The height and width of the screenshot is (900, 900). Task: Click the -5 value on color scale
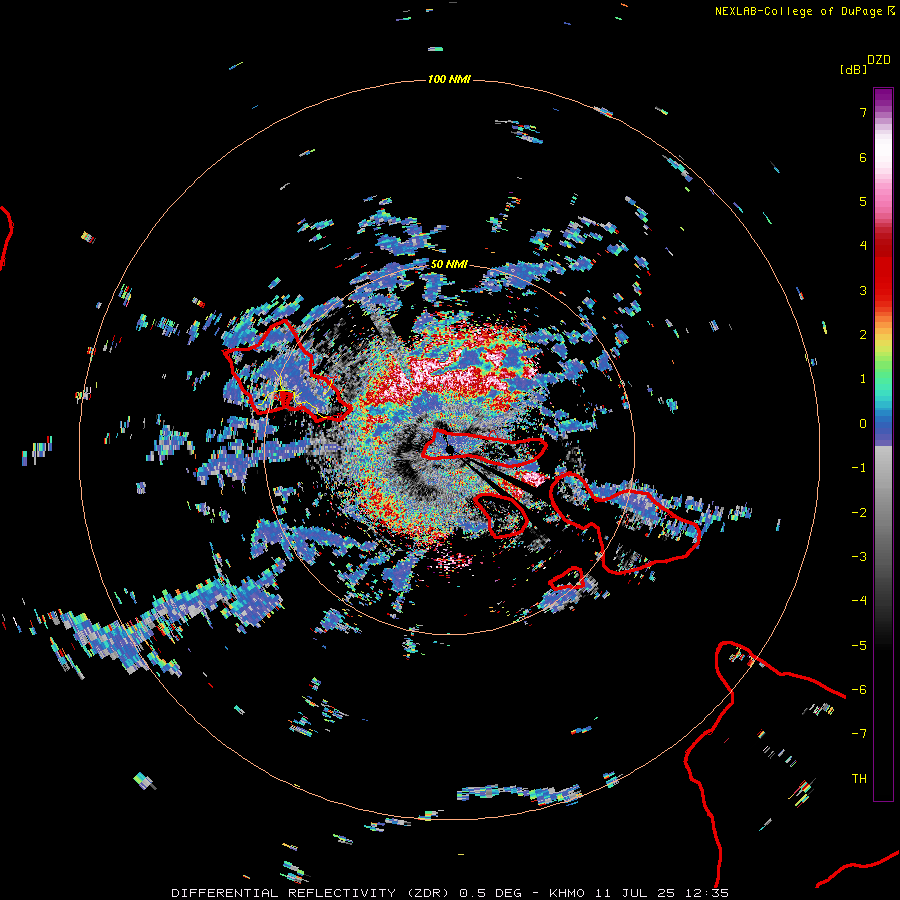(859, 646)
